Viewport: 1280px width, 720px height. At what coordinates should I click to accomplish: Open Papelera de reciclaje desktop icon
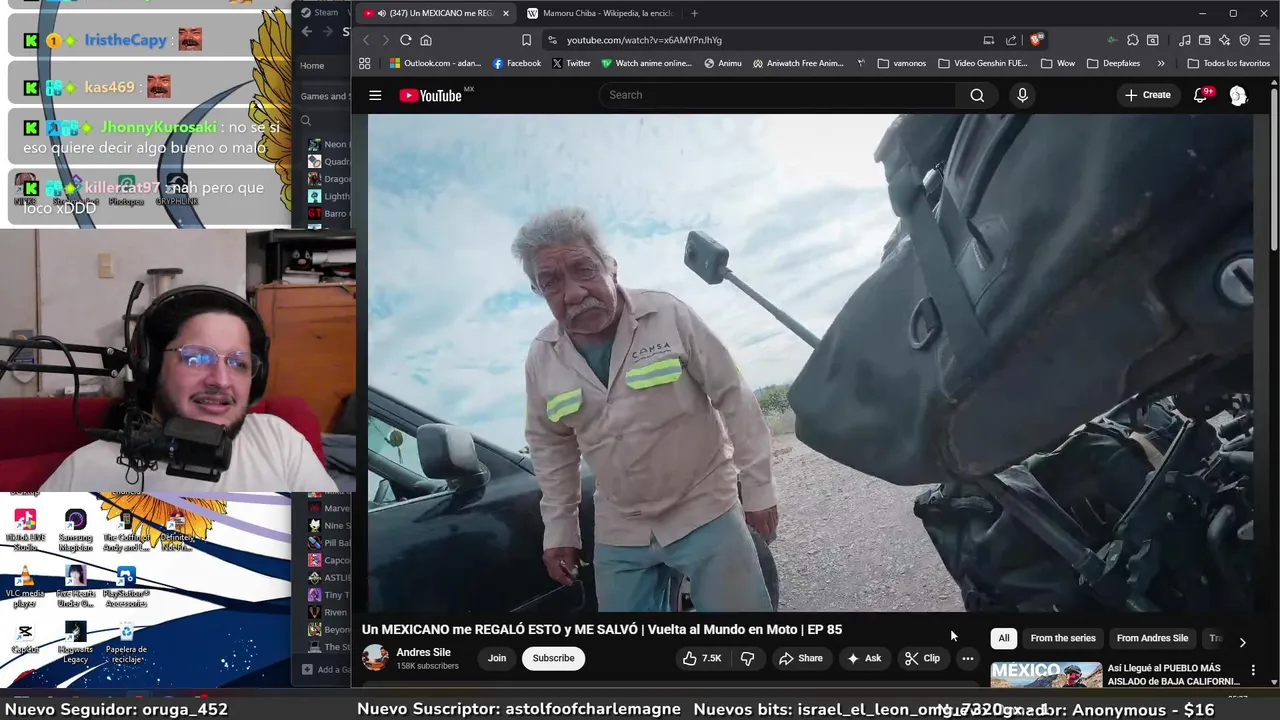[x=126, y=643]
